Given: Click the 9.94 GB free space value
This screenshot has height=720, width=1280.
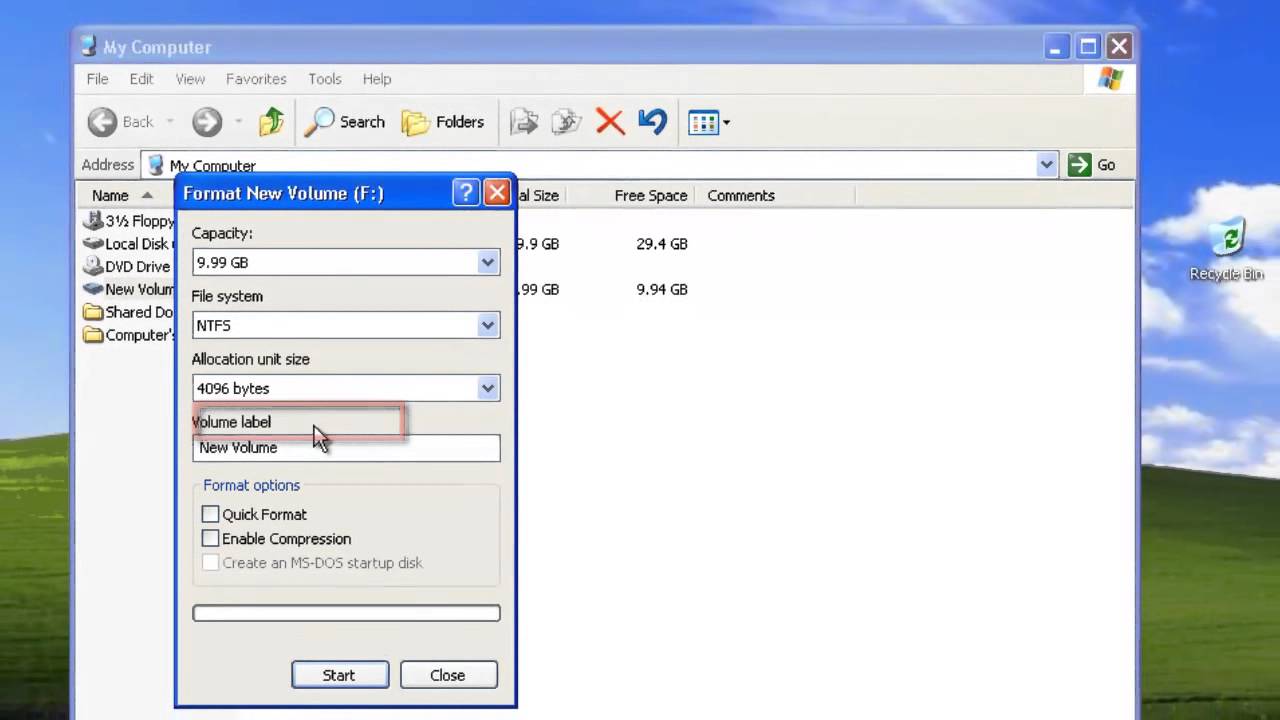Looking at the screenshot, I should click(662, 289).
